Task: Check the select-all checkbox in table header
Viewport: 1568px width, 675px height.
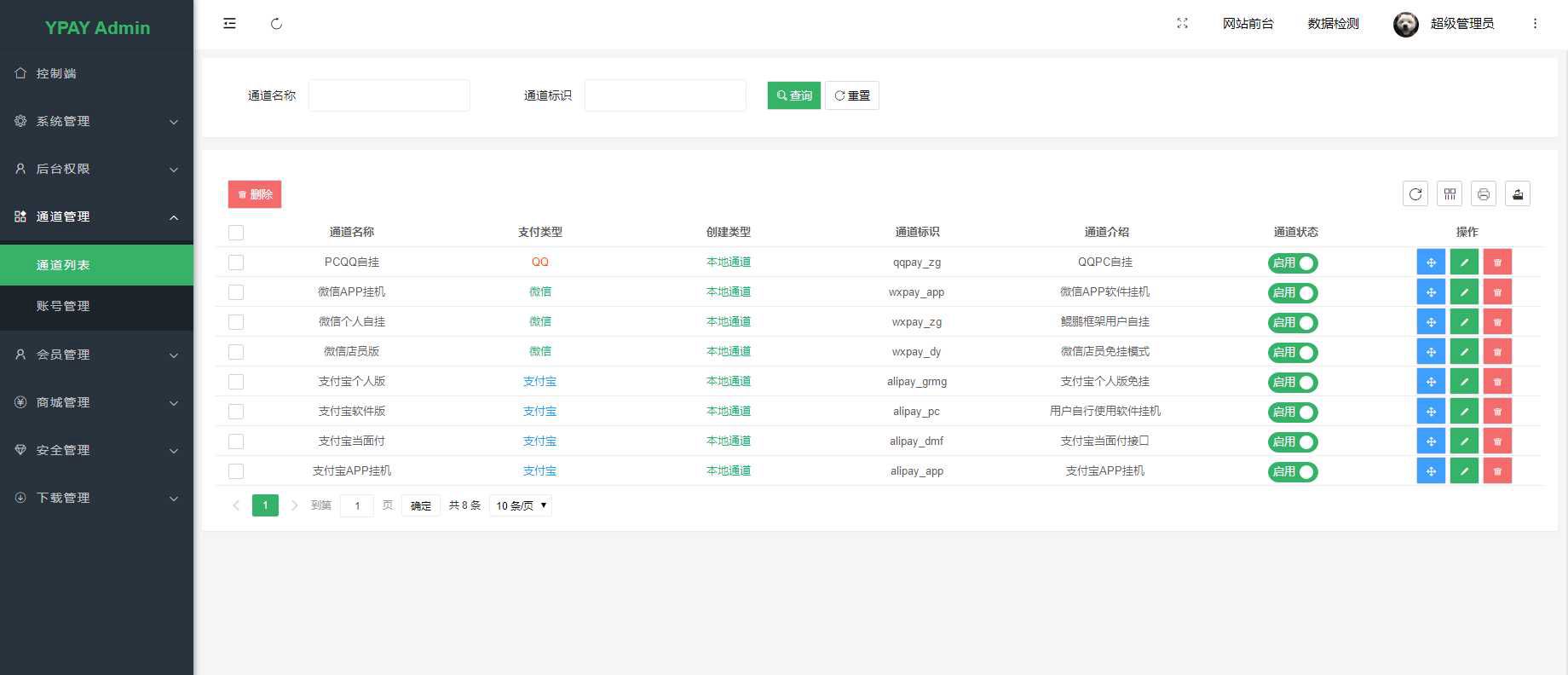Action: pyautogui.click(x=236, y=233)
